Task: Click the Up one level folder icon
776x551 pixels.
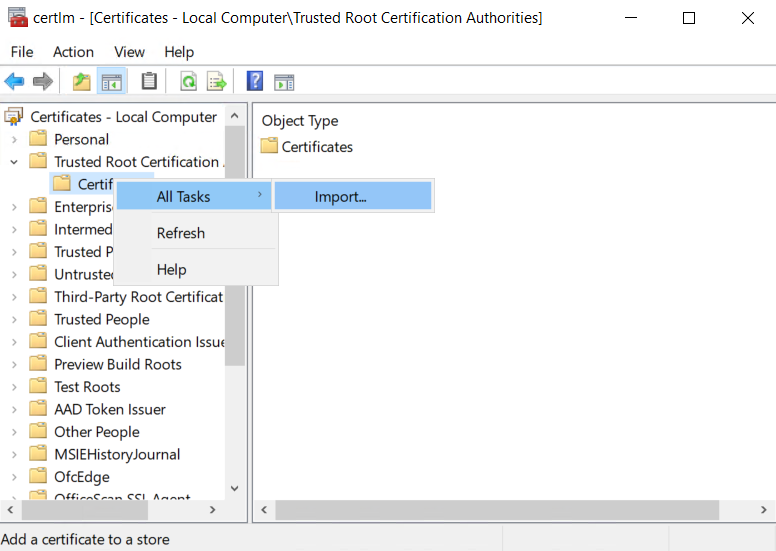Action: pos(82,81)
